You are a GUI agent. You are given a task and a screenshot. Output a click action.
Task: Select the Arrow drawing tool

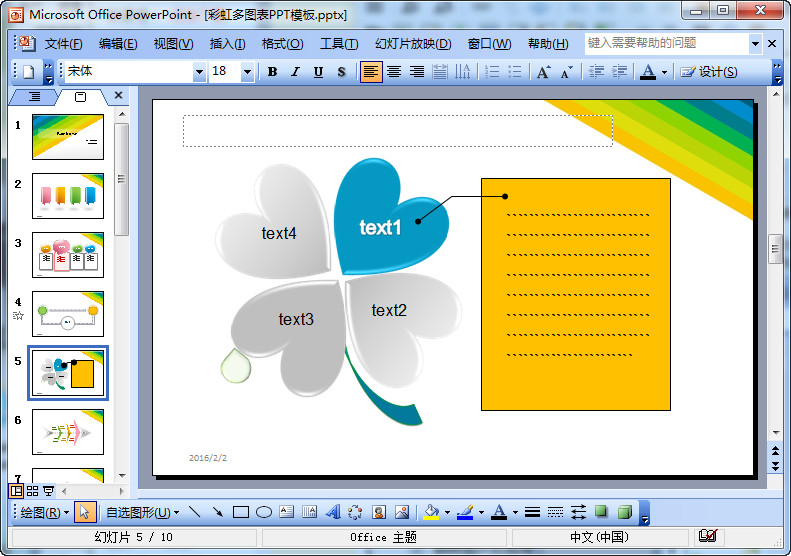tap(217, 512)
